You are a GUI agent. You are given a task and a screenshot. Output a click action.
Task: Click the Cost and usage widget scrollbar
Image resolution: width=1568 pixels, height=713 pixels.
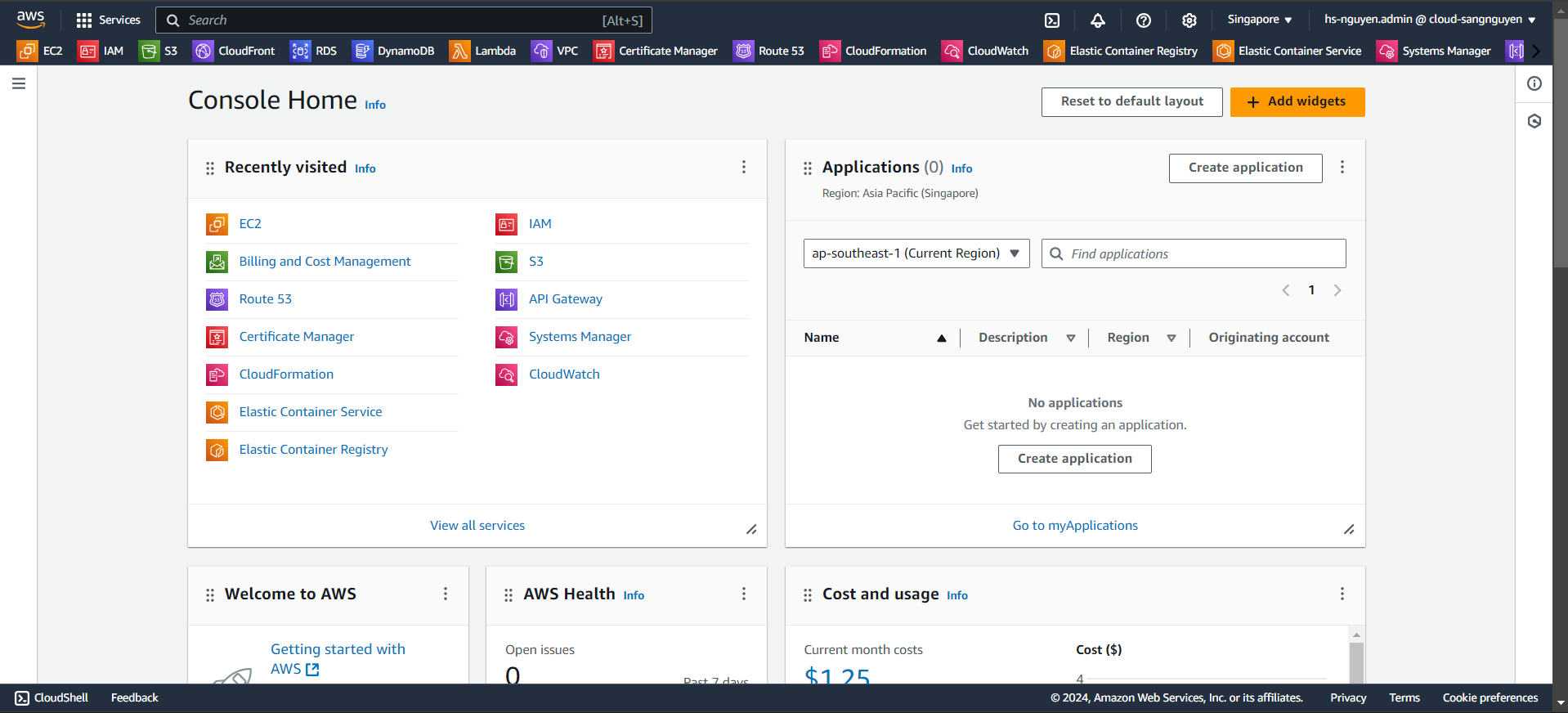[1356, 661]
